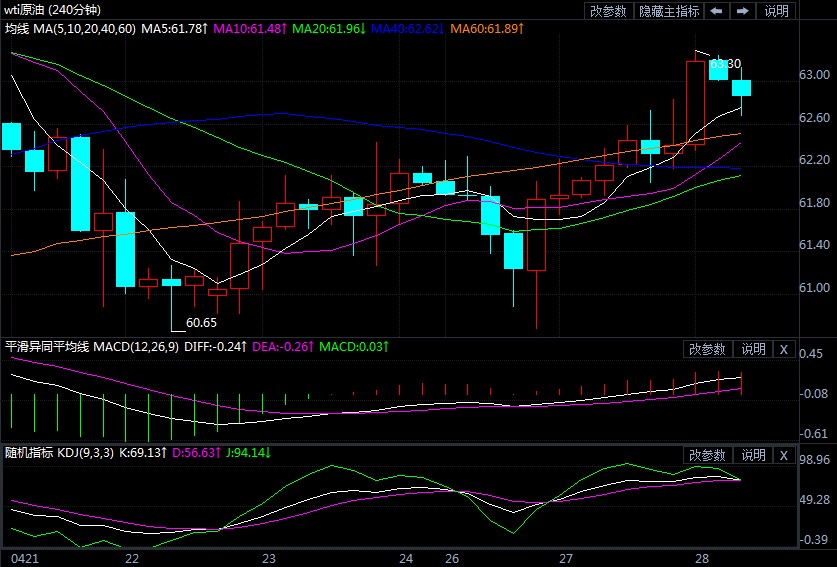The image size is (837, 567).
Task: Click the right arrow to switch indicator
Action: click(741, 11)
